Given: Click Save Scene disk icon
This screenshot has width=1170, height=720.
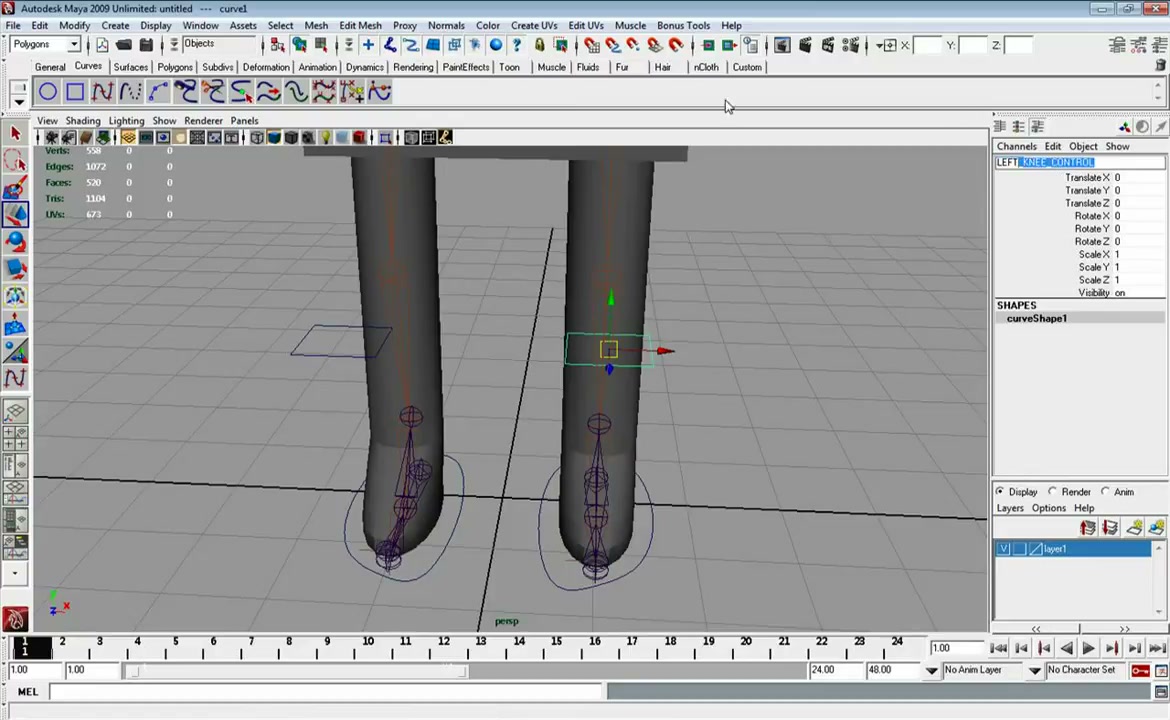Looking at the screenshot, I should coord(146,45).
